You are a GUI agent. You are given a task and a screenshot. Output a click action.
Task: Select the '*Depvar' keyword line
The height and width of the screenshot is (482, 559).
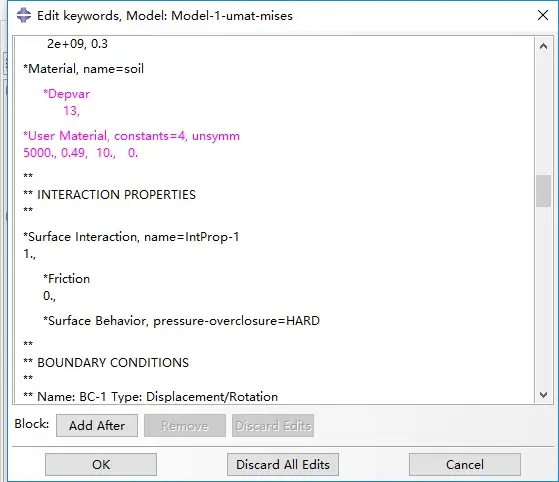click(x=66, y=94)
